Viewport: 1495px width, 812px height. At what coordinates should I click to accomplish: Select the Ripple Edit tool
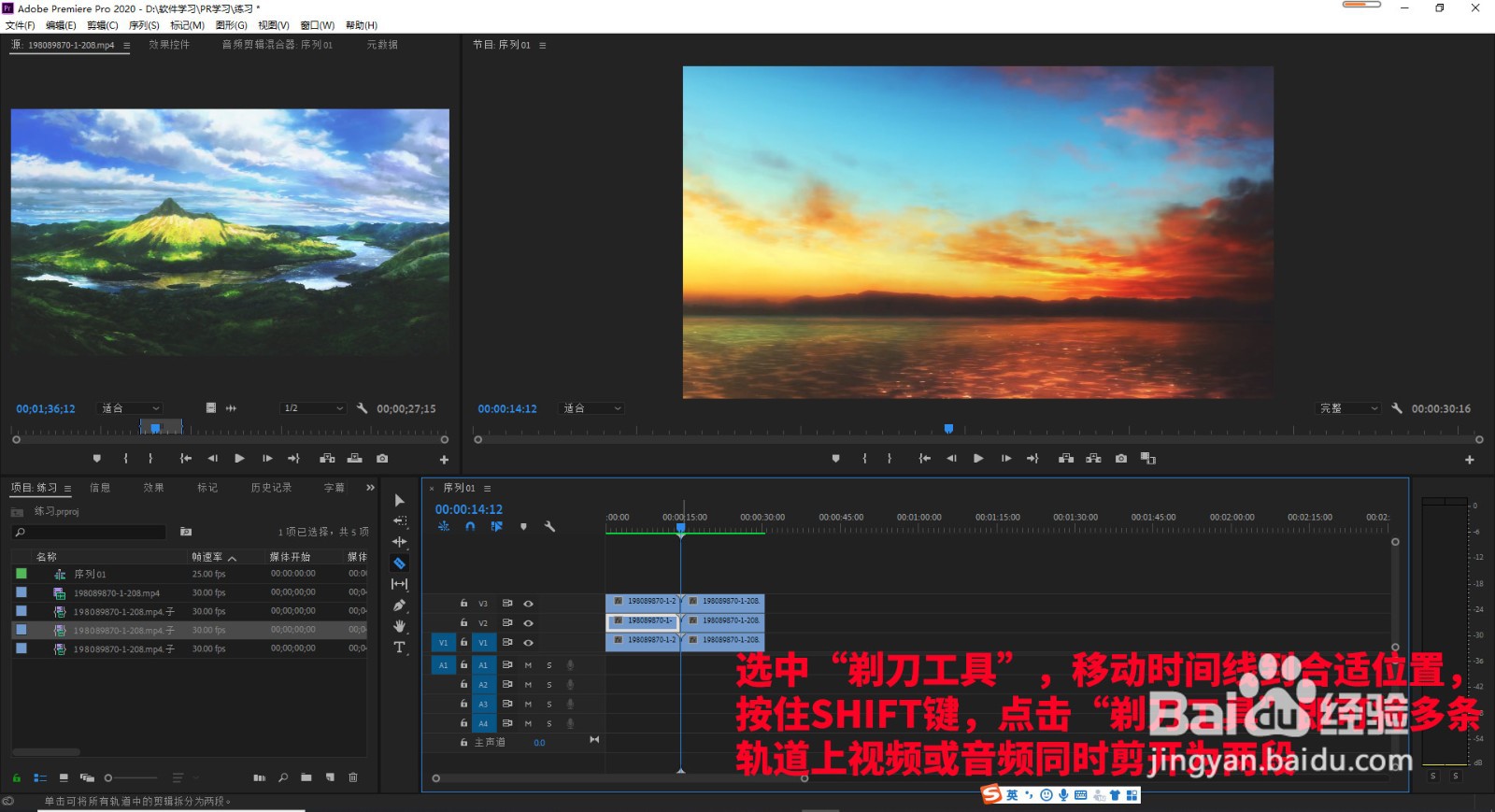[x=400, y=542]
